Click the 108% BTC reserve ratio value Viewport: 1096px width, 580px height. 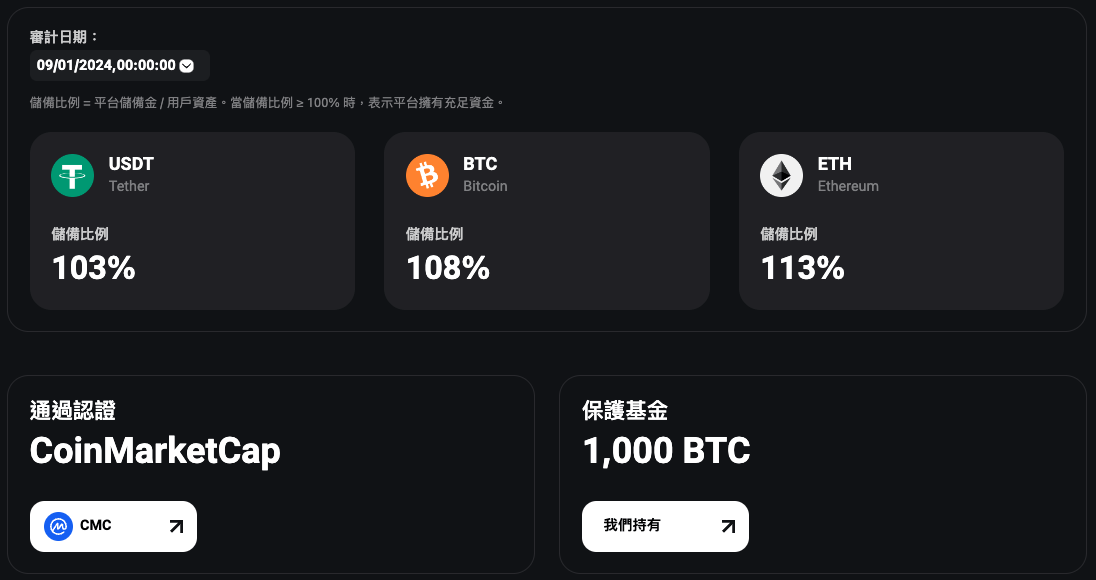[x=448, y=268]
